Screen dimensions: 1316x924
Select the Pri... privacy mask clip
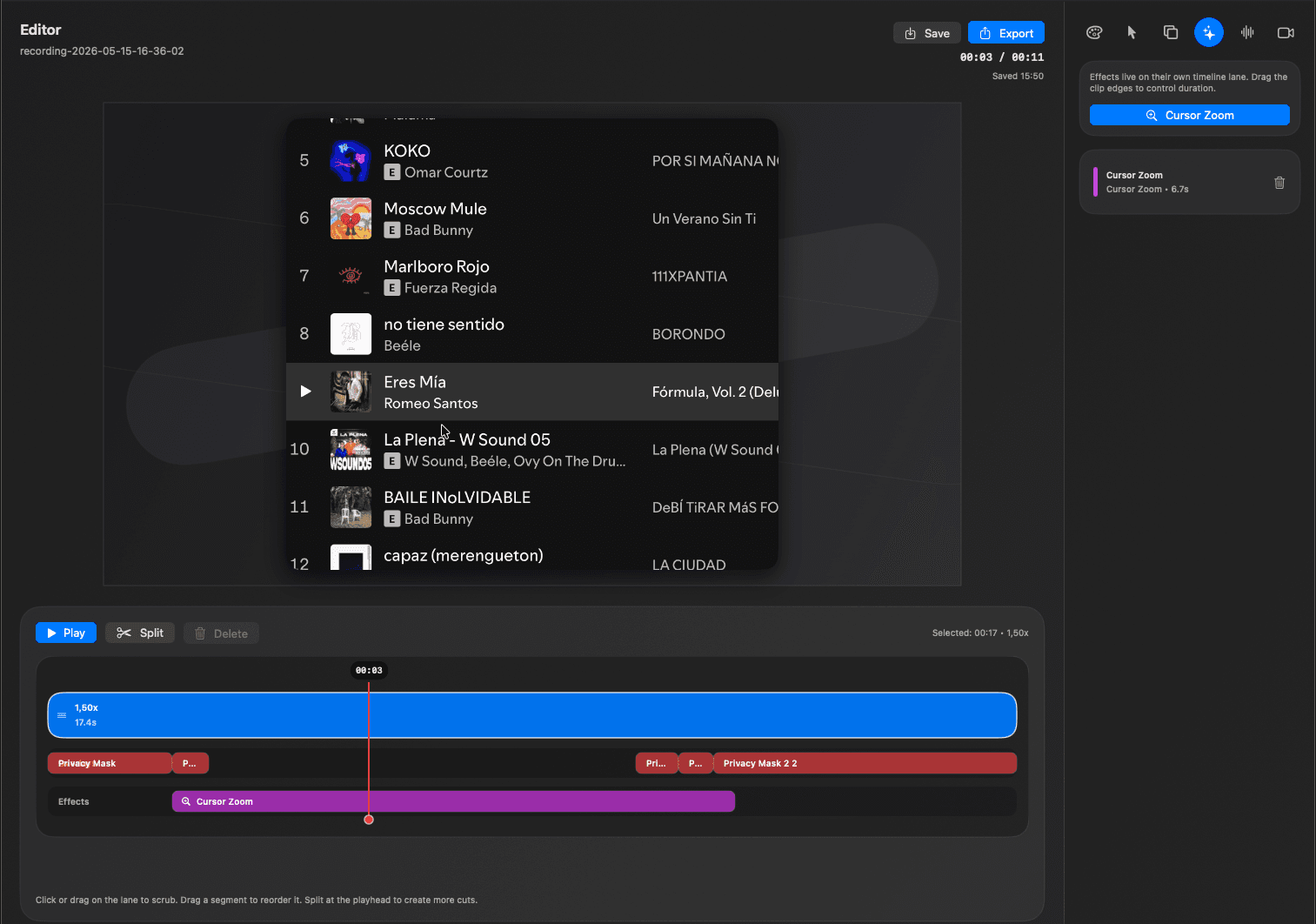point(657,763)
